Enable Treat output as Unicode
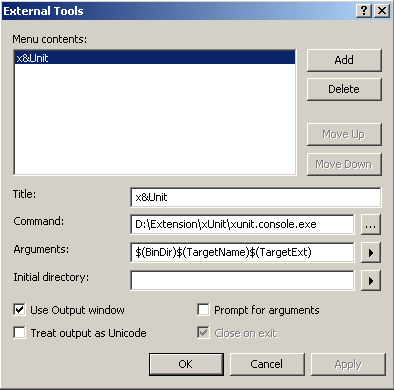 tap(19, 333)
